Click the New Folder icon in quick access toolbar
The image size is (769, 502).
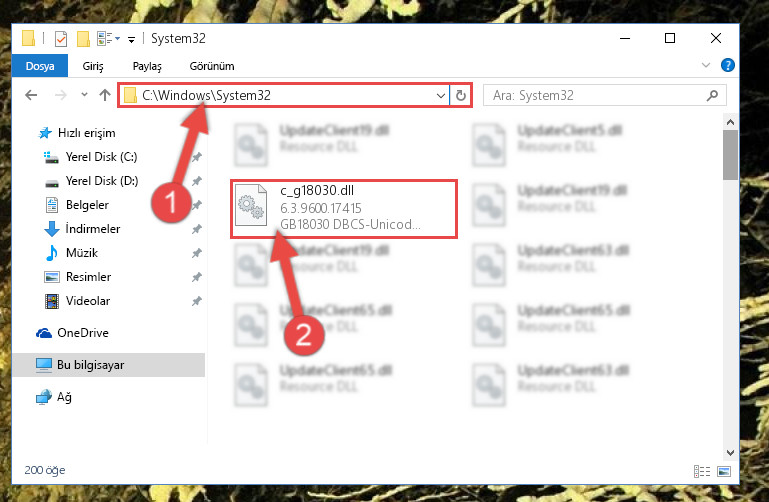tap(83, 38)
